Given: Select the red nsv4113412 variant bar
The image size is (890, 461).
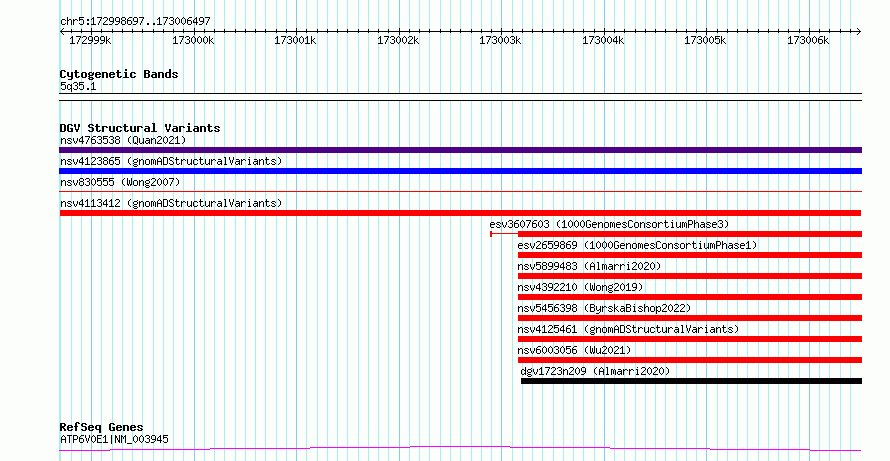Looking at the screenshot, I should tap(460, 213).
